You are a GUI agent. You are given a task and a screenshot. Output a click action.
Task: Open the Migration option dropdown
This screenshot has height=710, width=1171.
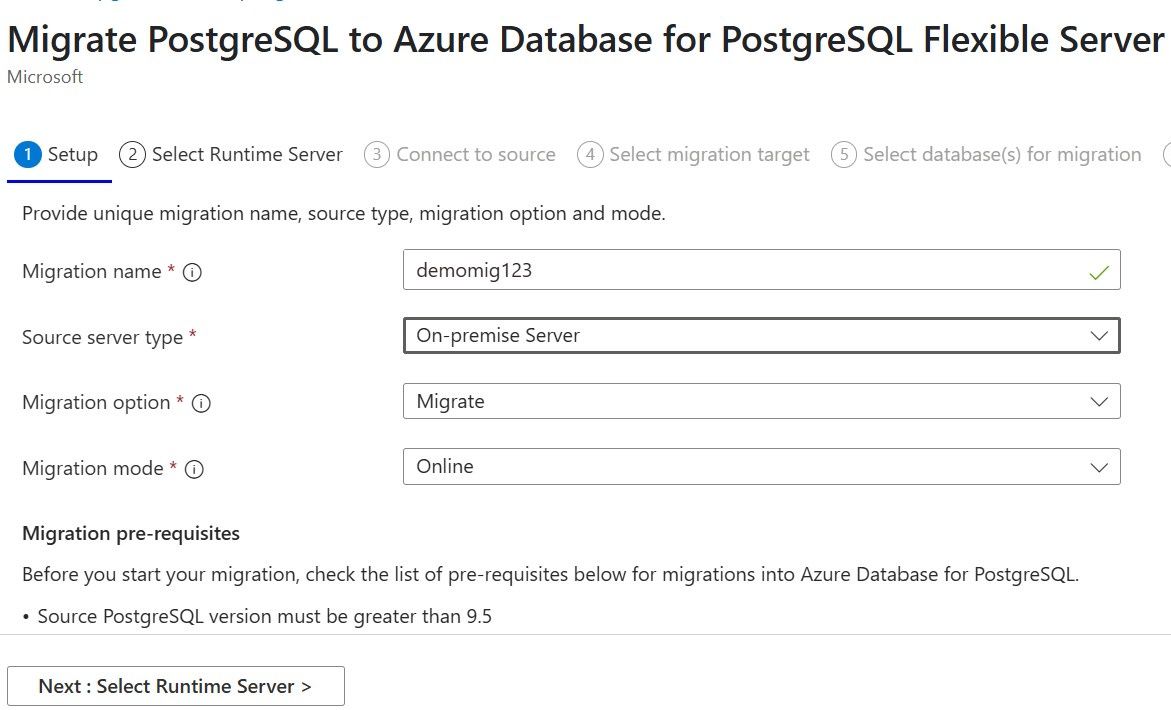coord(760,402)
